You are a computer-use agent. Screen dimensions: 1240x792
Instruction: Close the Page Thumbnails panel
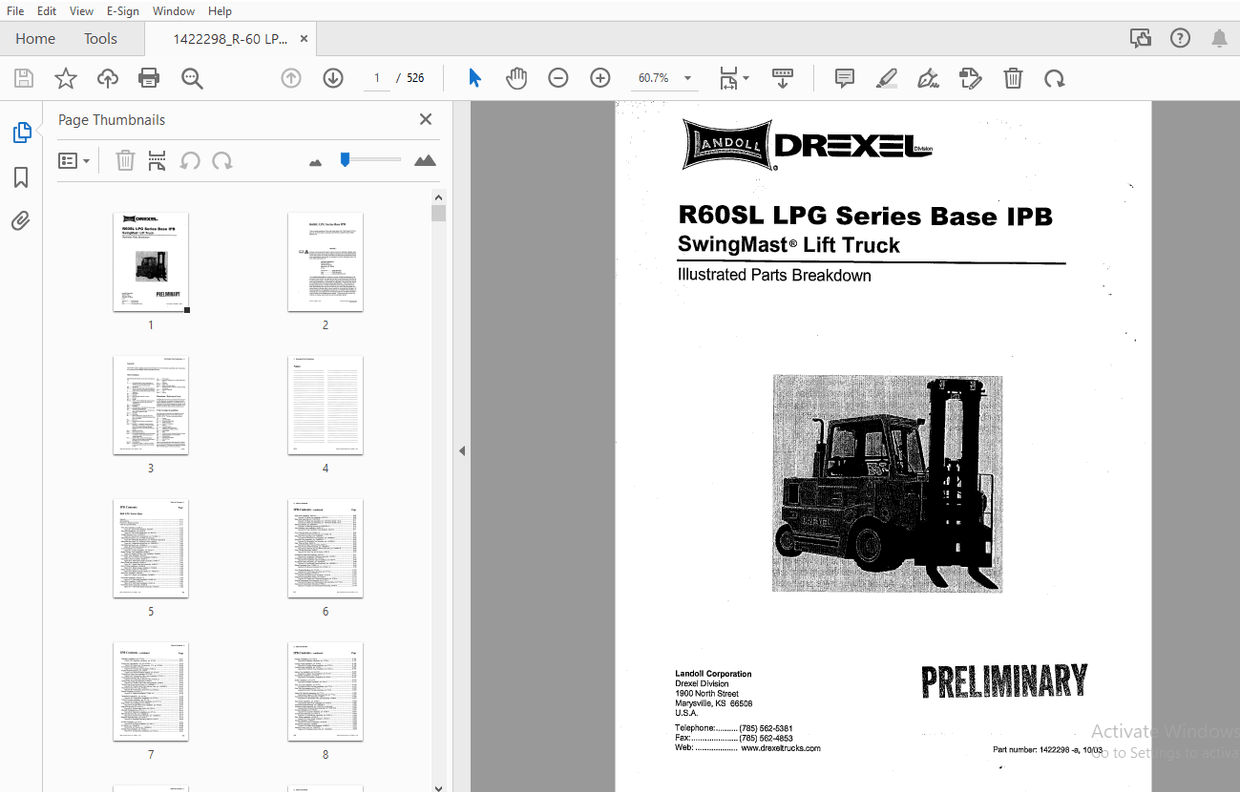pos(425,119)
